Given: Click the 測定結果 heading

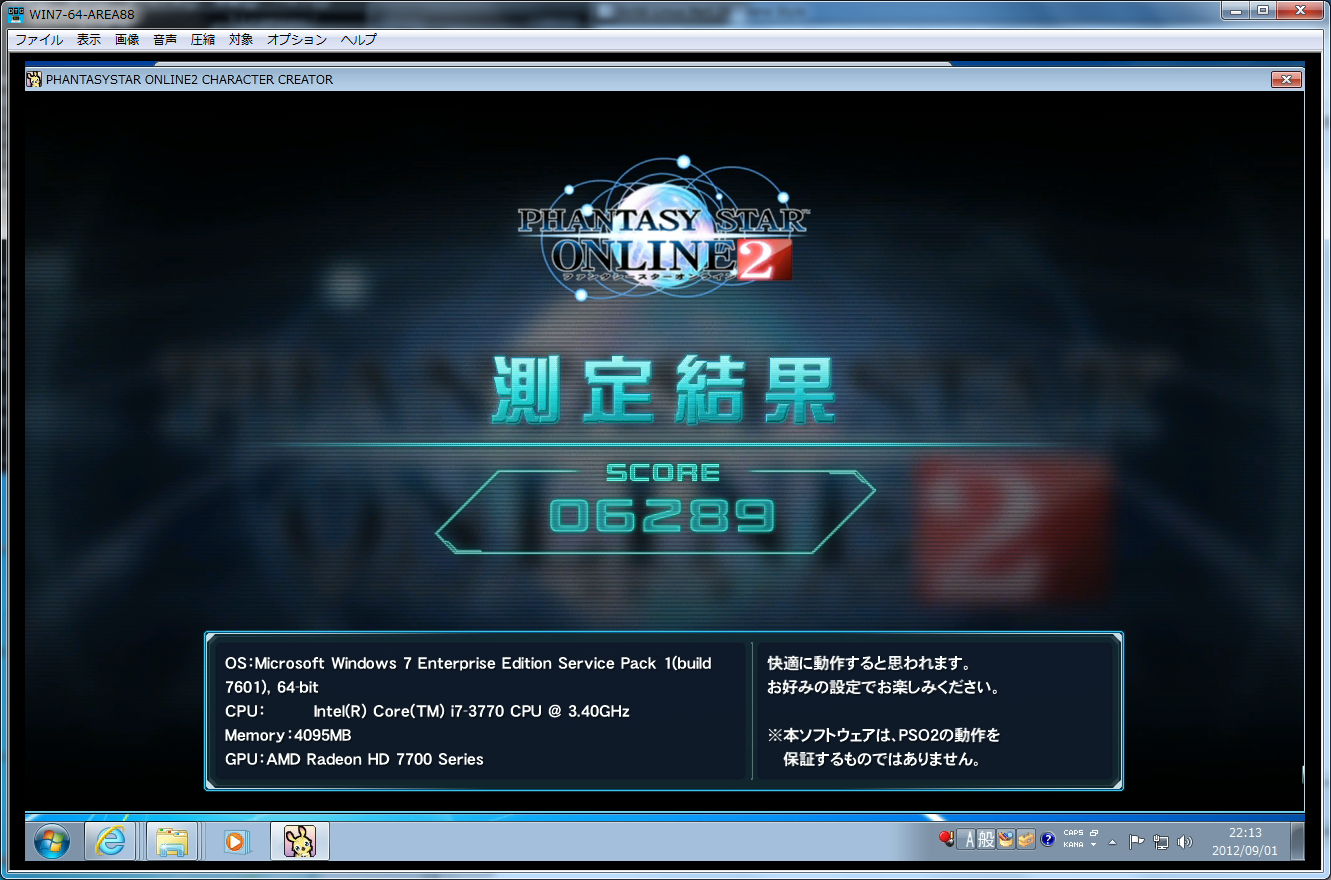Looking at the screenshot, I should pos(664,391).
